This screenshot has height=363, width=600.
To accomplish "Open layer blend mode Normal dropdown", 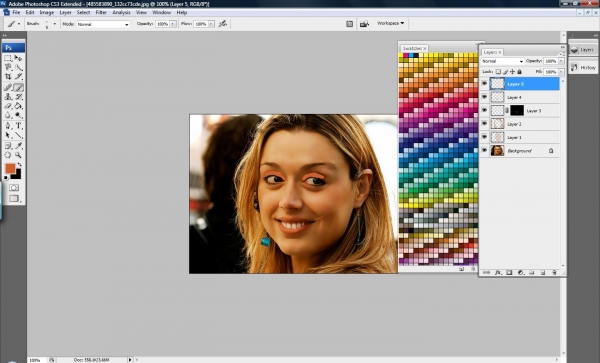I will point(502,61).
